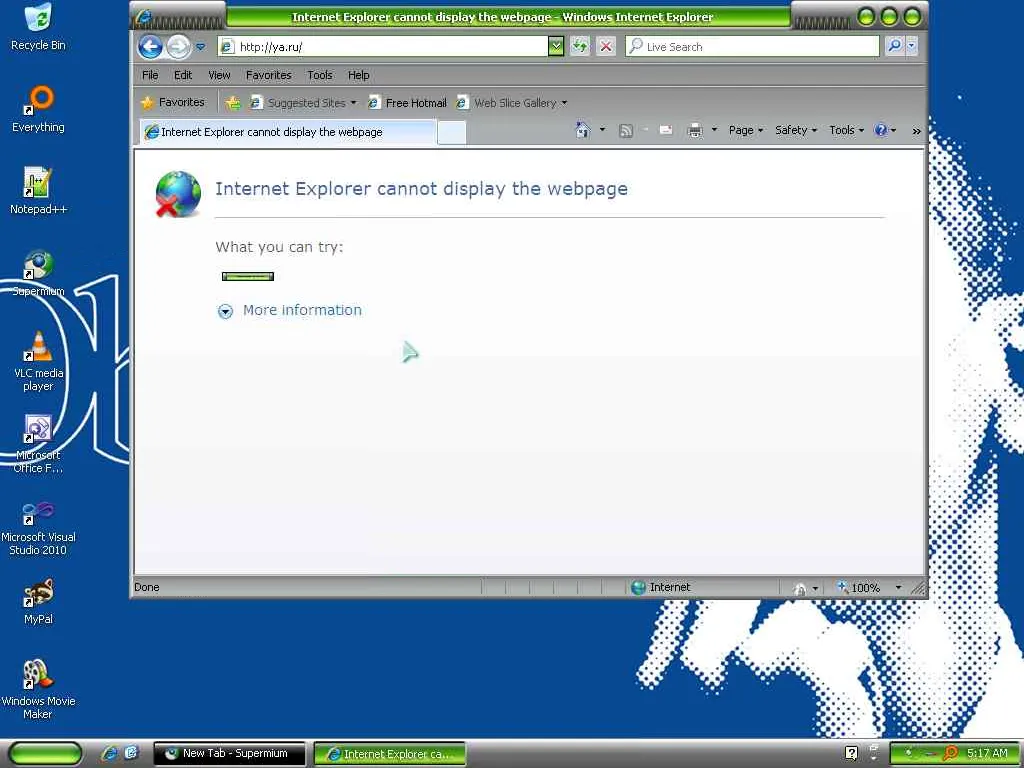Screen dimensions: 1024x768
Task: Click the second Quick Launch browser icon
Action: (x=131, y=753)
